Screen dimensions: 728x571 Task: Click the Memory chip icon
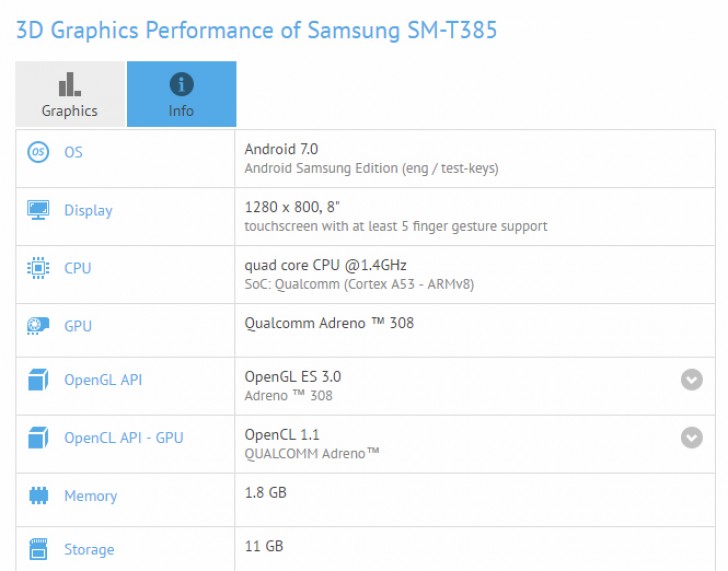[39, 495]
